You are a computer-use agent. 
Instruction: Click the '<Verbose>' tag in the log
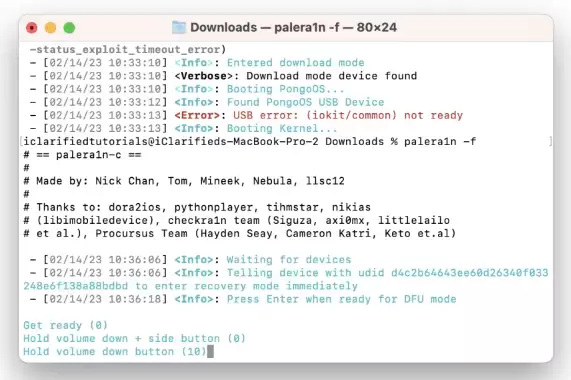pos(203,76)
